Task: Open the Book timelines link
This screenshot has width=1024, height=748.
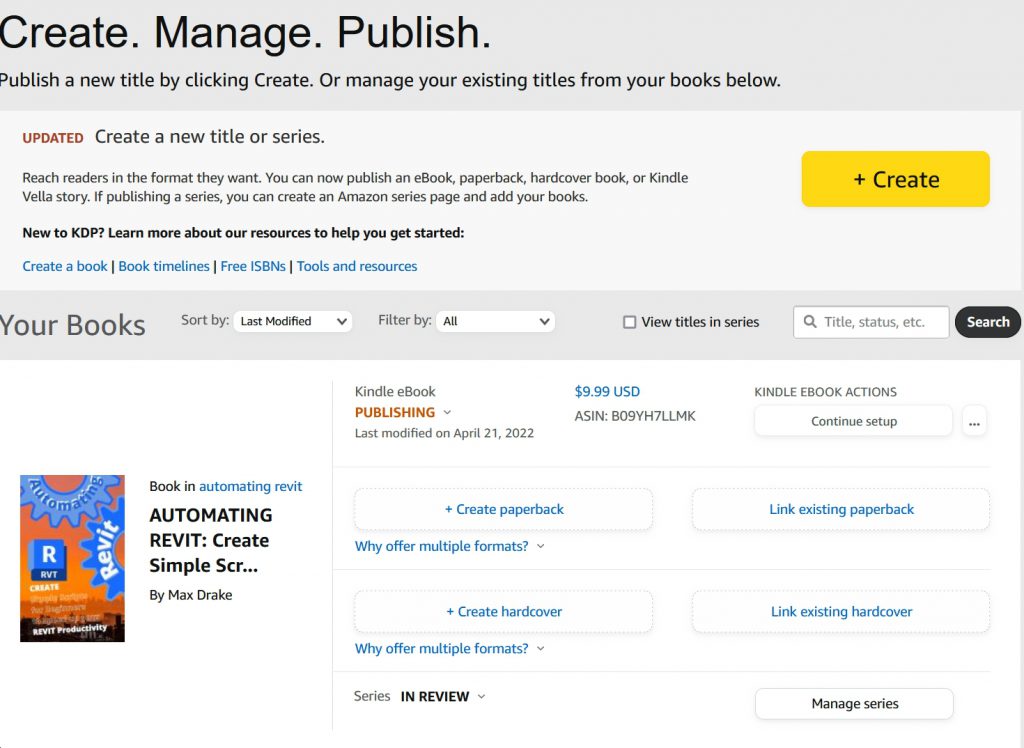Action: coord(164,266)
